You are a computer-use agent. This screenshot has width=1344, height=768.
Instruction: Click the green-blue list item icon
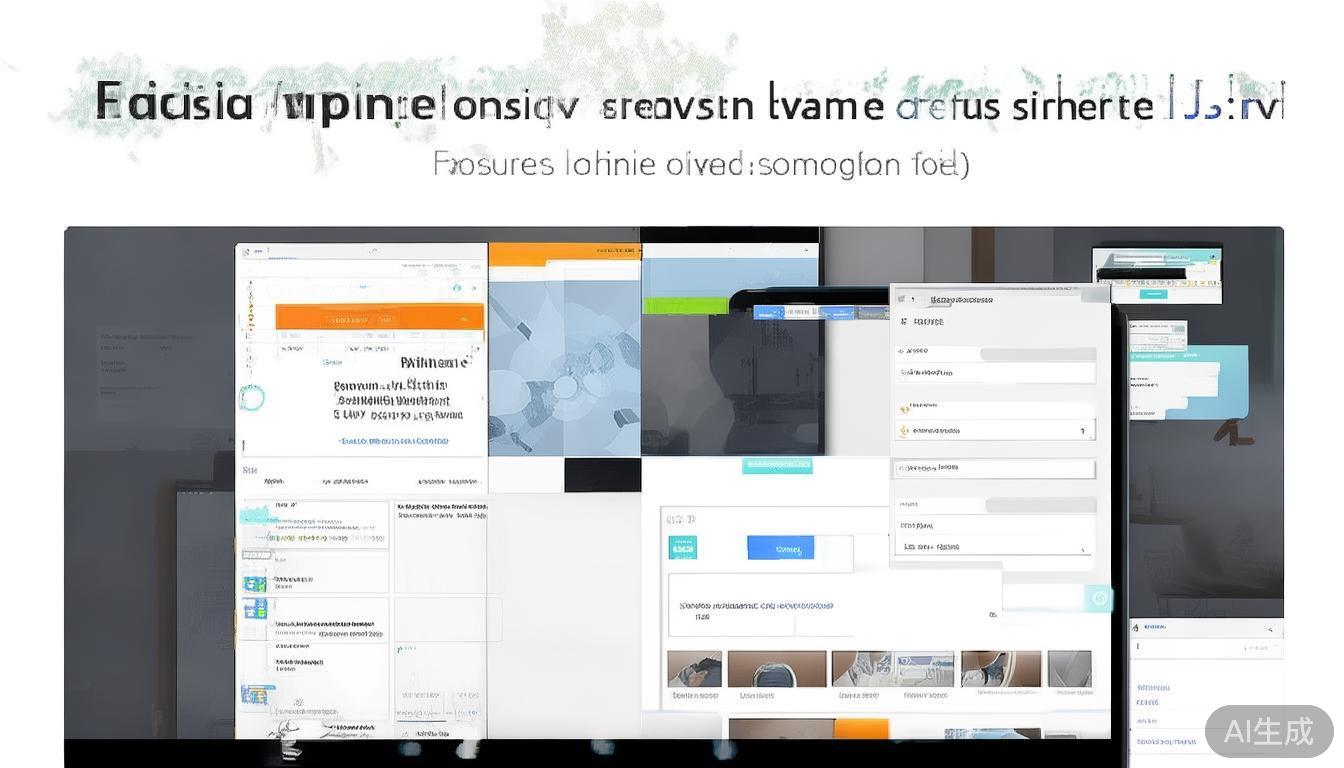point(255,583)
